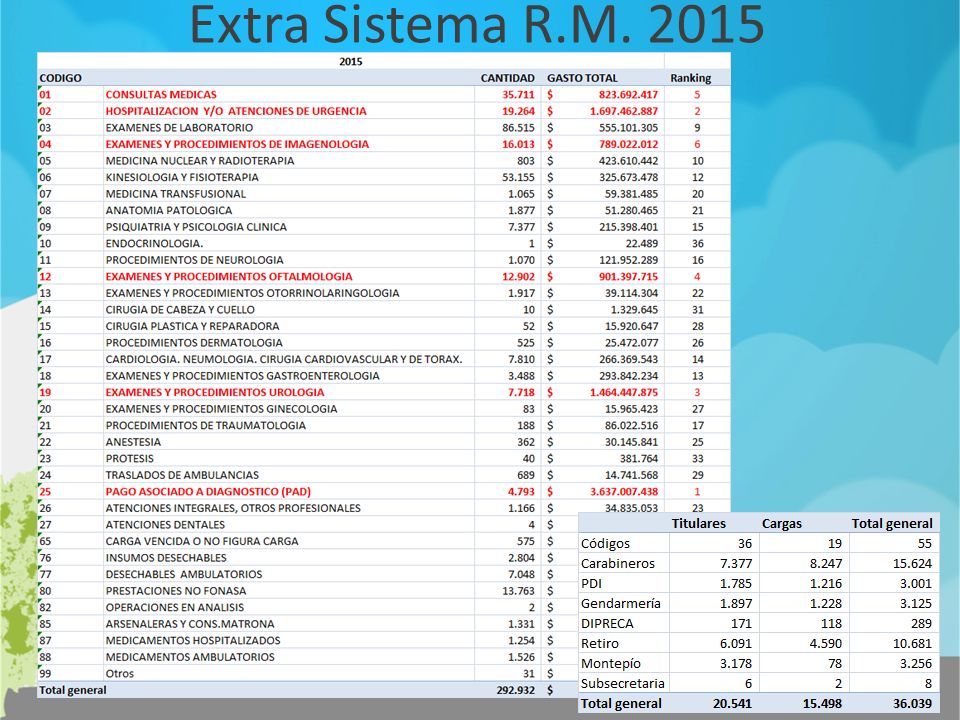
Task: Click "PSIQUIATRIA Y PSICOLOGIA CLINICA" label
Action: (x=196, y=227)
